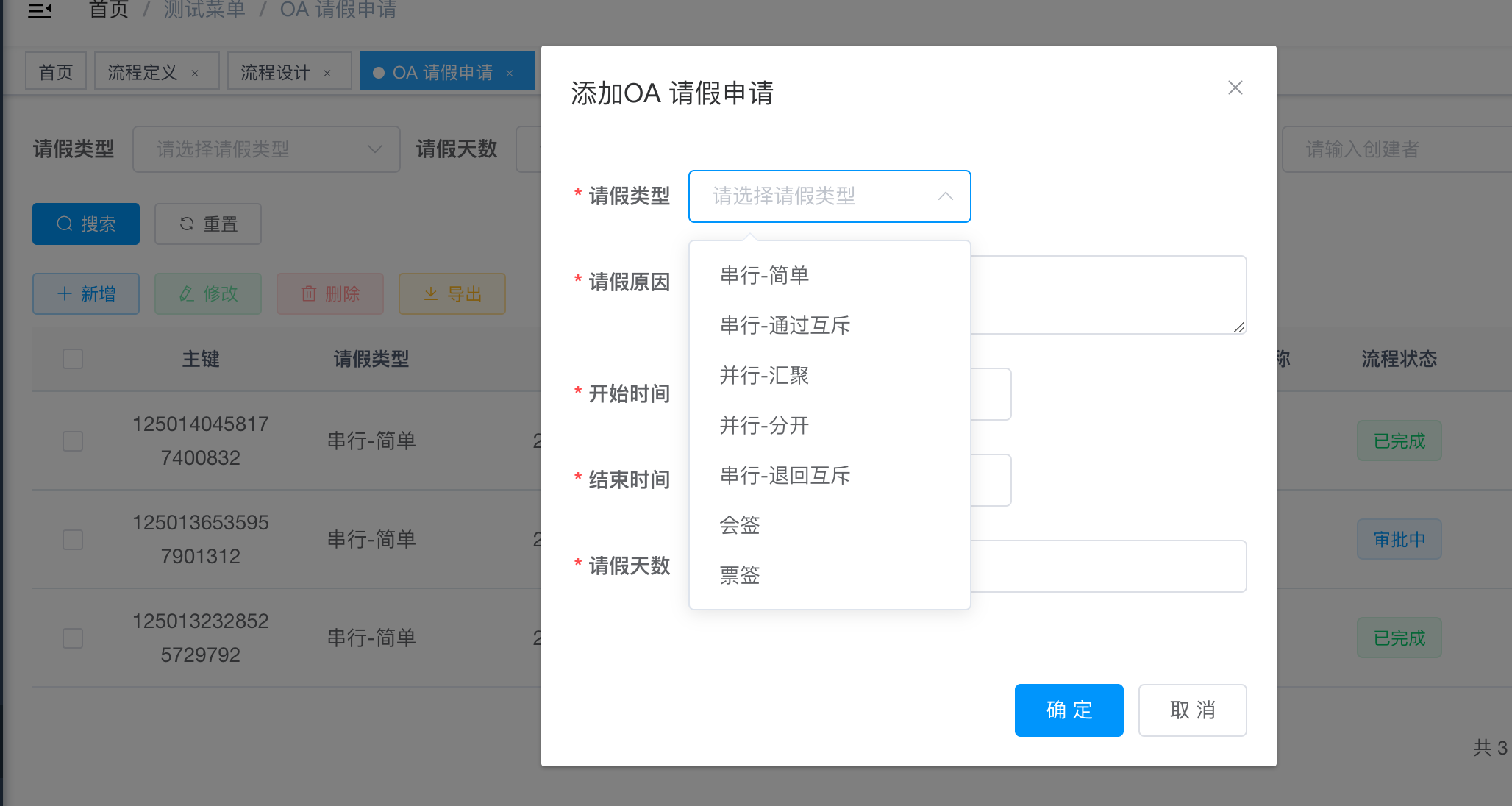Switch to the 首页 tab
1512x806 pixels.
(56, 72)
